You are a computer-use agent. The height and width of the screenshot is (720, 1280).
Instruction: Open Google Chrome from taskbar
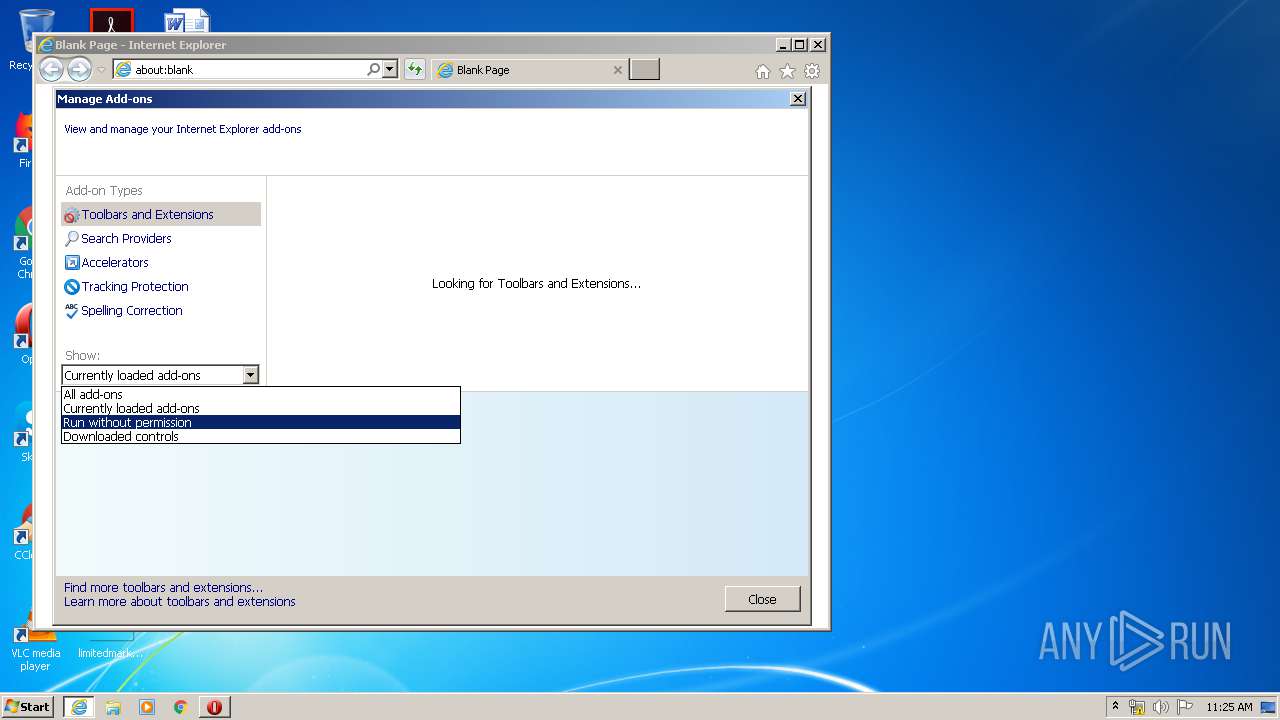coord(180,706)
